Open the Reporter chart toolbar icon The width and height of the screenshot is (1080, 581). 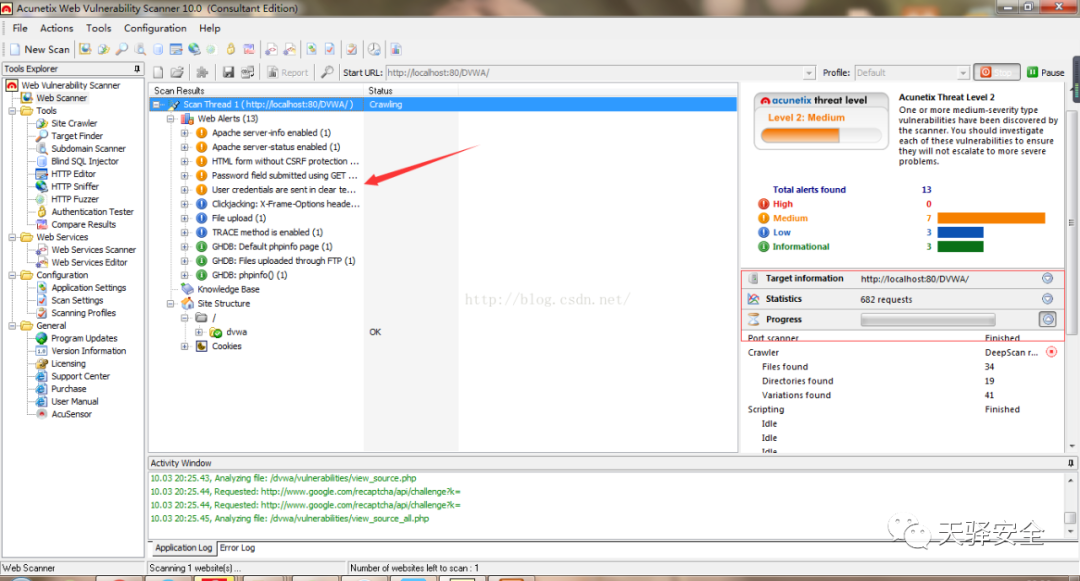pyautogui.click(x=396, y=49)
